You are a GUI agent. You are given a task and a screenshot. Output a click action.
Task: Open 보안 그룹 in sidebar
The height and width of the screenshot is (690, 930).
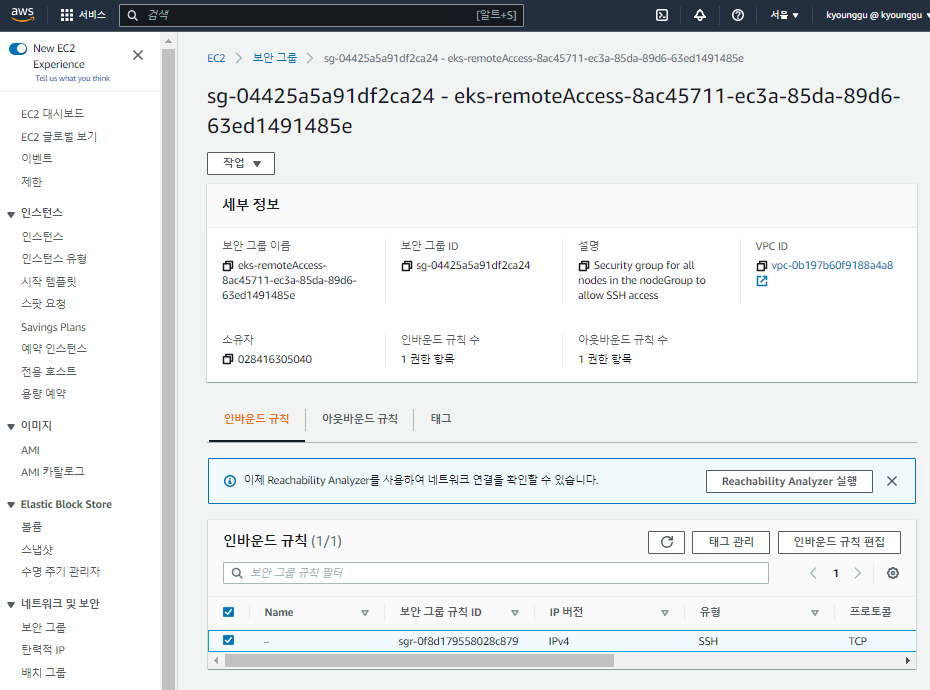tap(43, 627)
